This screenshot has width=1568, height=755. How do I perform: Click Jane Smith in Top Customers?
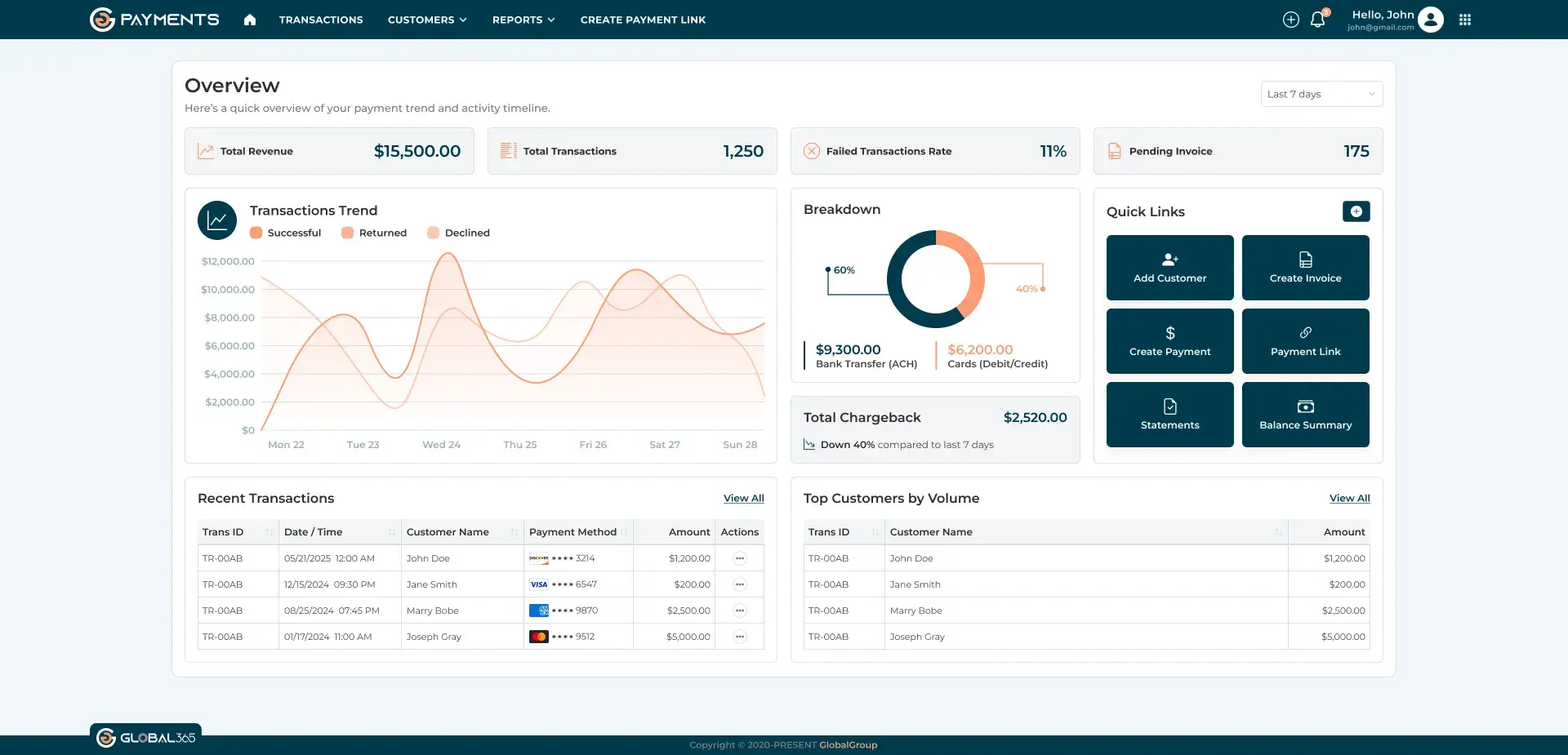click(915, 584)
